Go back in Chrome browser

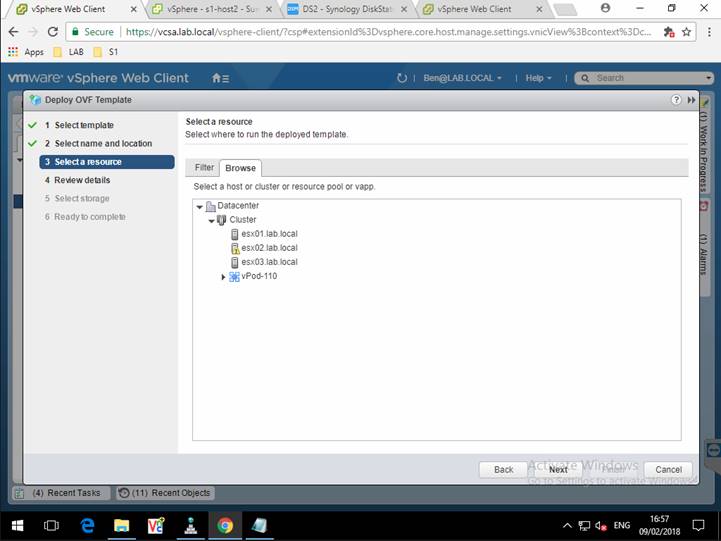click(13, 32)
